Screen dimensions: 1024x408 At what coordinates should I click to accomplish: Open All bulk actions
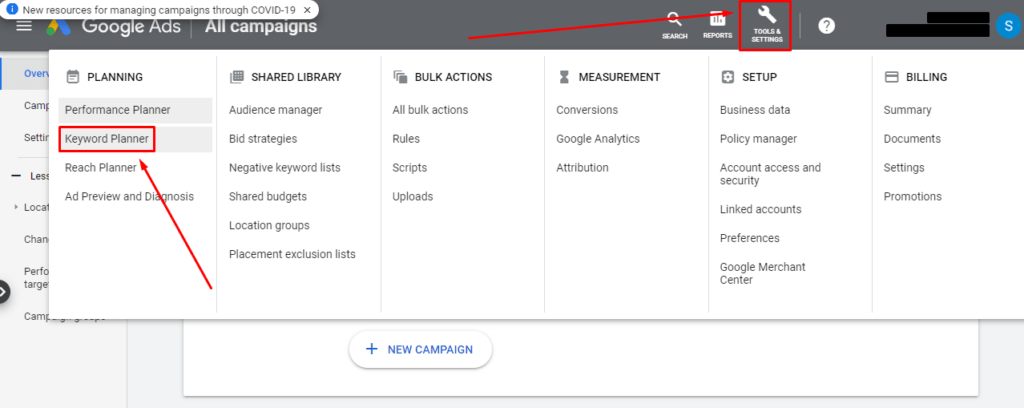pos(430,110)
